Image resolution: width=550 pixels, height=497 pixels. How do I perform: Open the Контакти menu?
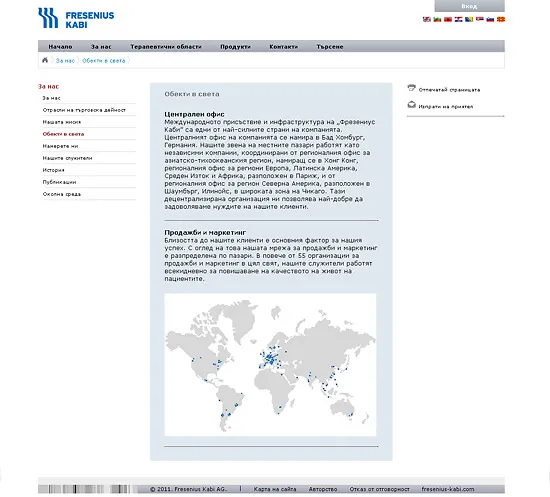point(284,47)
